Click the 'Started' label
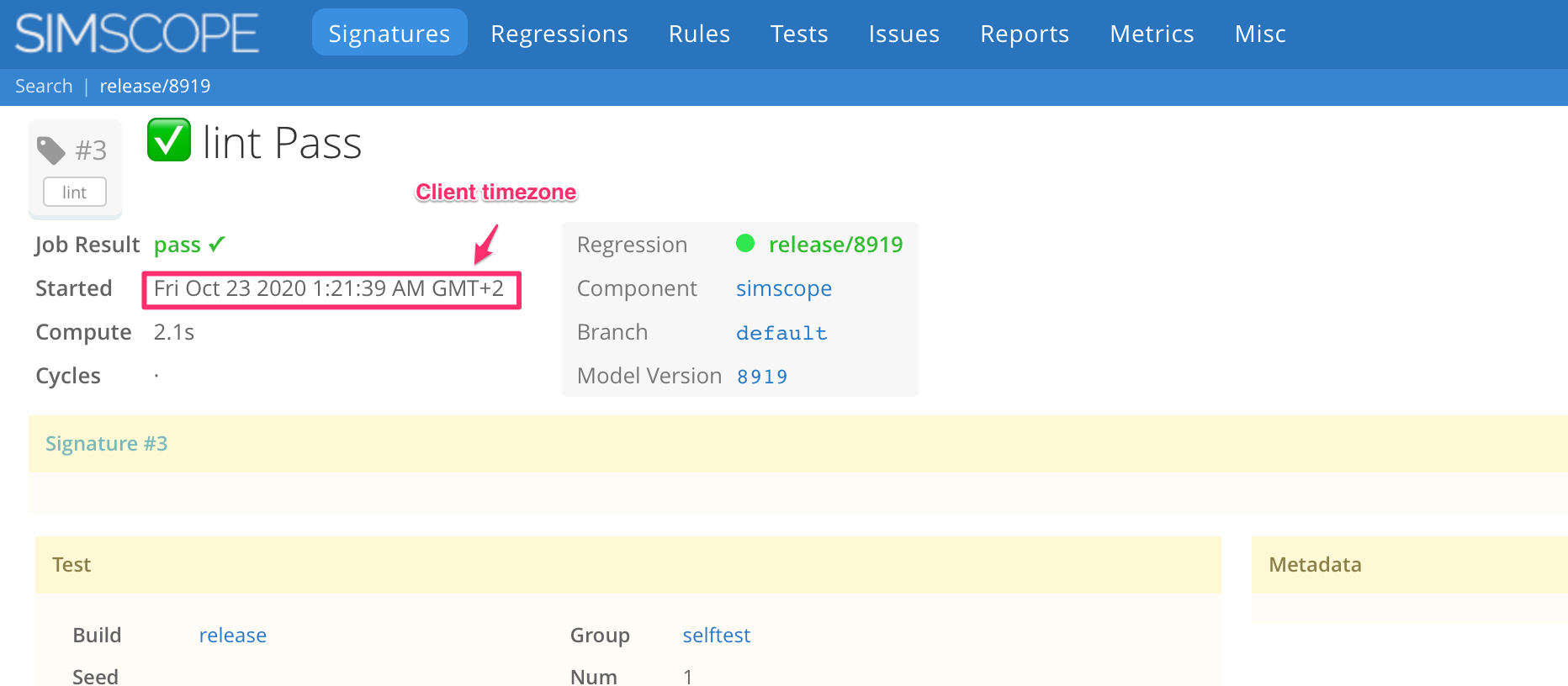The width and height of the screenshot is (1568, 686). tap(74, 288)
